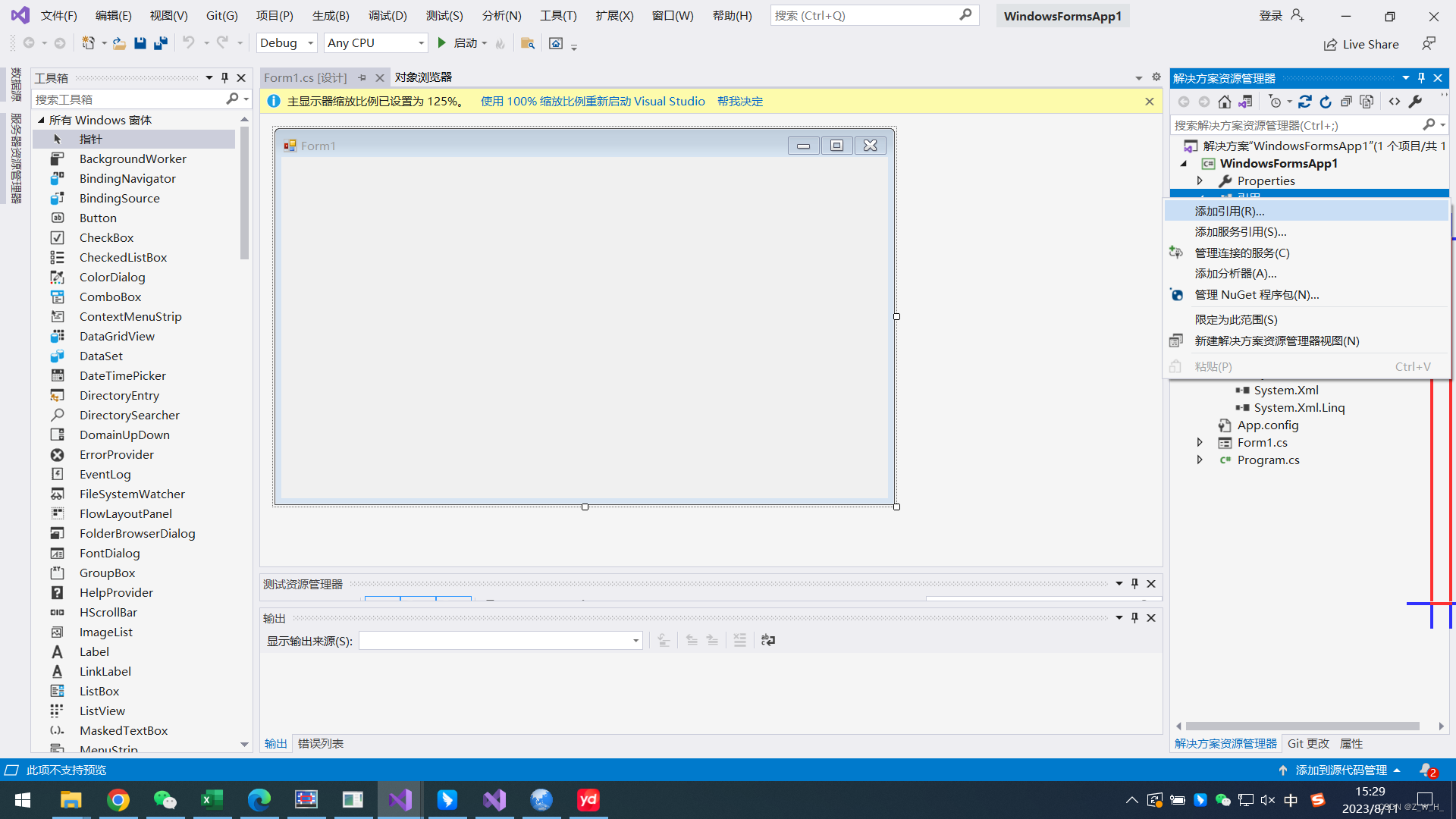Expand the Properties node in Solution Explorer
The image size is (1456, 819).
tap(1200, 180)
